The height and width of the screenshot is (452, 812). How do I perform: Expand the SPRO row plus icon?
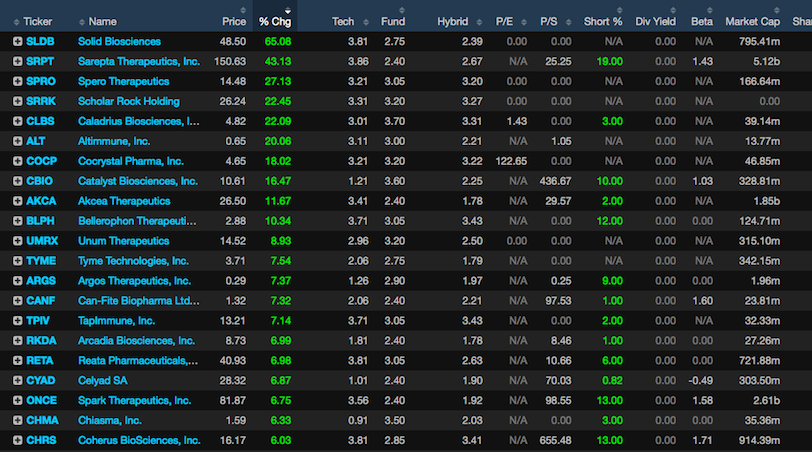pyautogui.click(x=17, y=81)
